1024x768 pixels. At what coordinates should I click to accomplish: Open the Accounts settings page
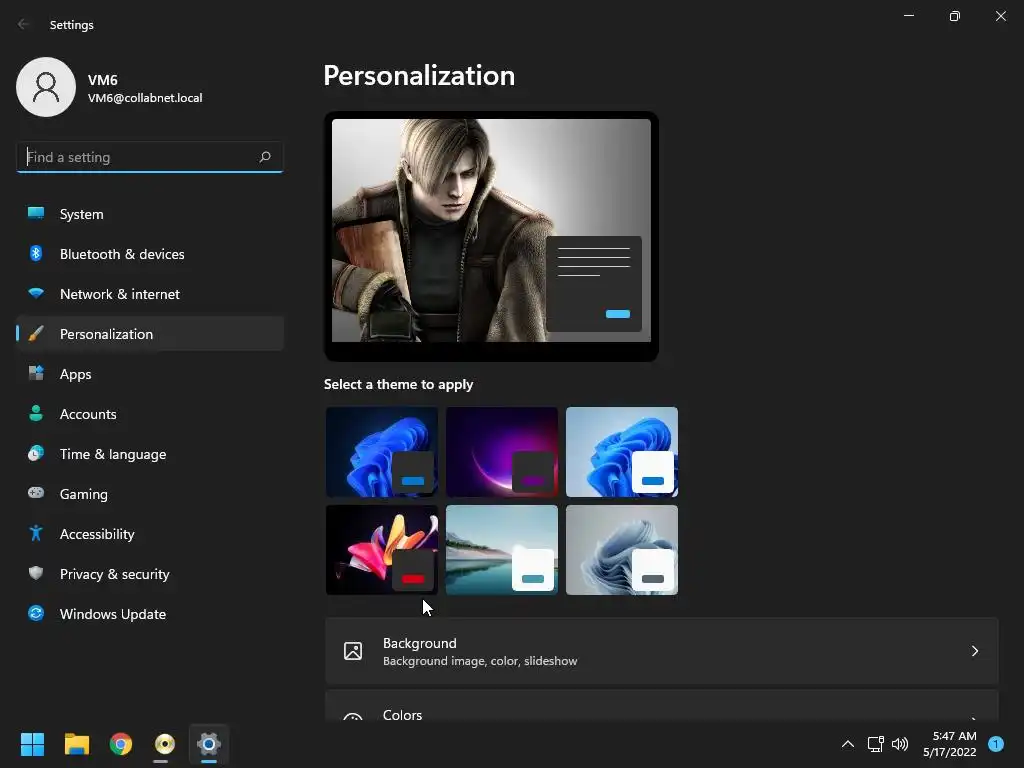(x=150, y=413)
